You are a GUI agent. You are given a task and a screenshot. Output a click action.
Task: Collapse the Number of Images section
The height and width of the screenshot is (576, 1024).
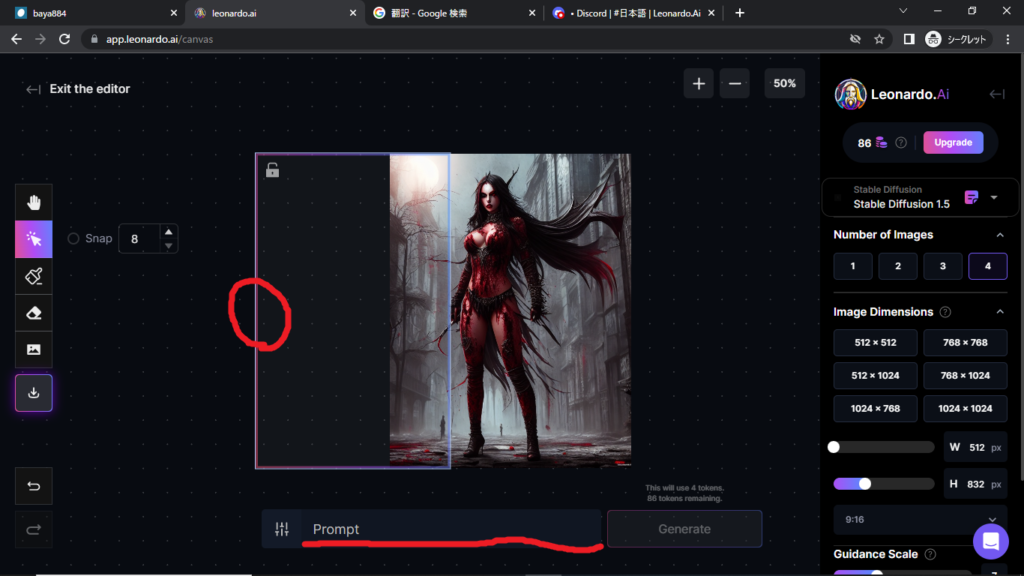point(1000,235)
